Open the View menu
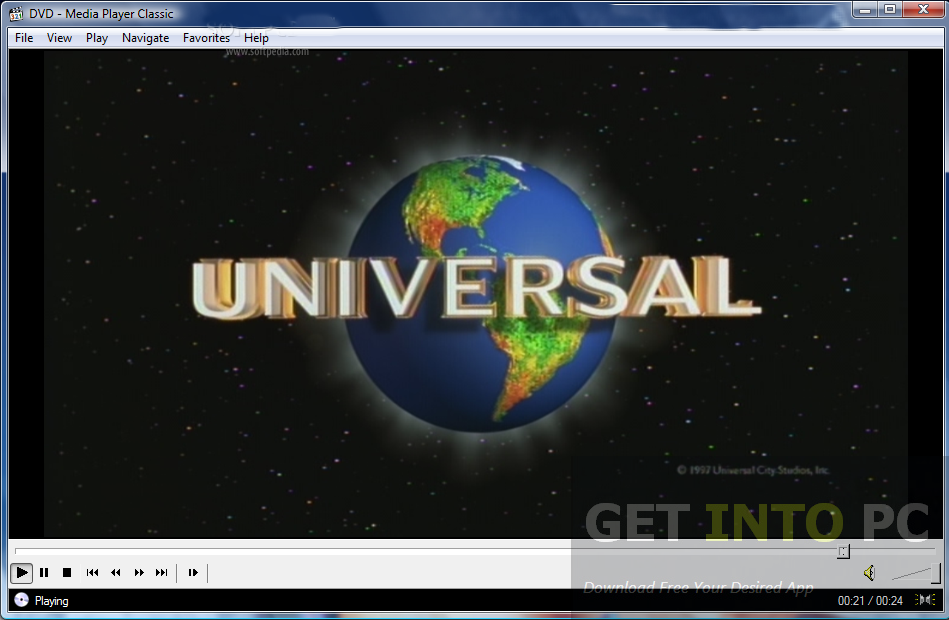The height and width of the screenshot is (620, 949). pos(59,38)
